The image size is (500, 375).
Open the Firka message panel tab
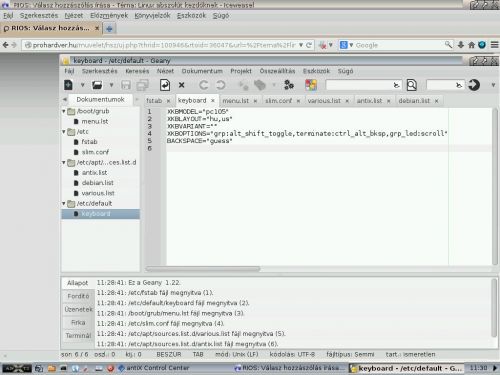click(78, 323)
